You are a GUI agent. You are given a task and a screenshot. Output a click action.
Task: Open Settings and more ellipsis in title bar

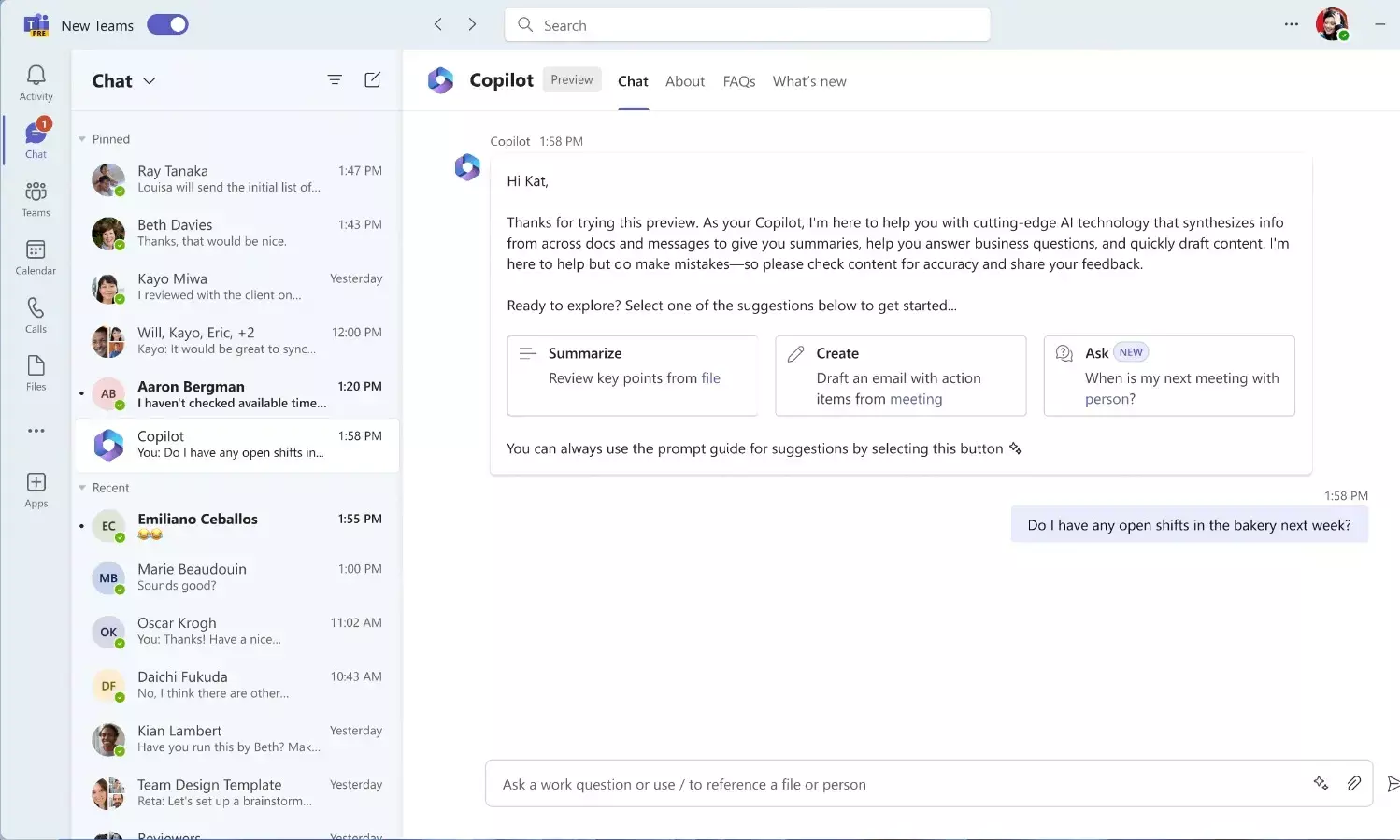click(1292, 24)
